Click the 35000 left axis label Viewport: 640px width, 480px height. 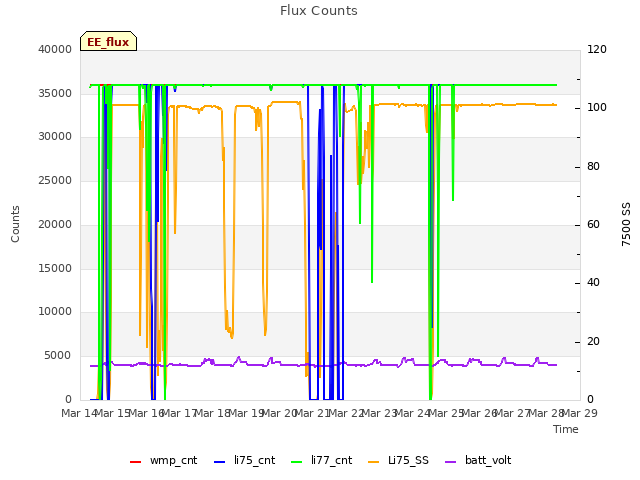point(55,93)
